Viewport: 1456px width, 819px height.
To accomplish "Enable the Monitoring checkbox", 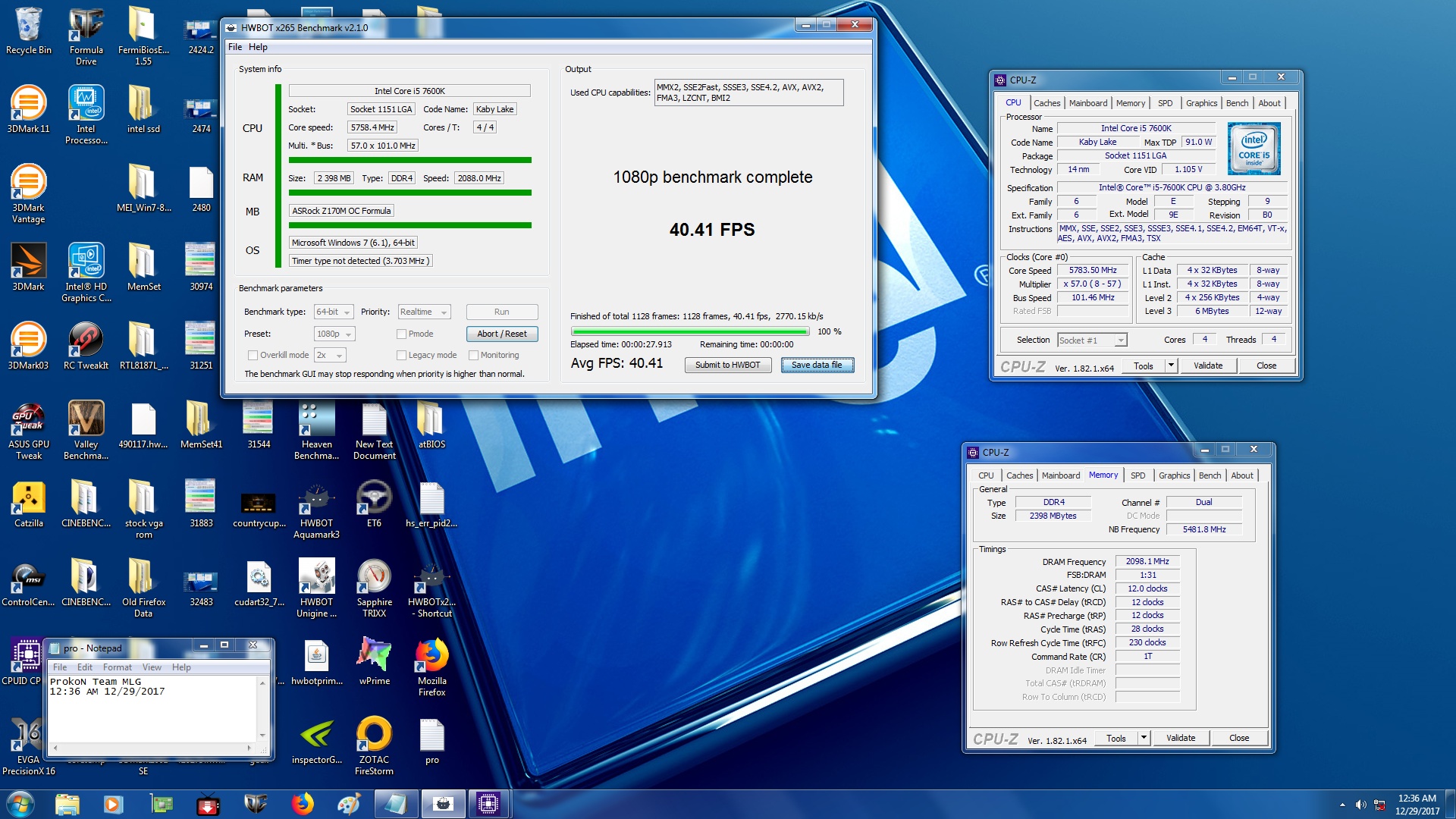I will pyautogui.click(x=473, y=355).
